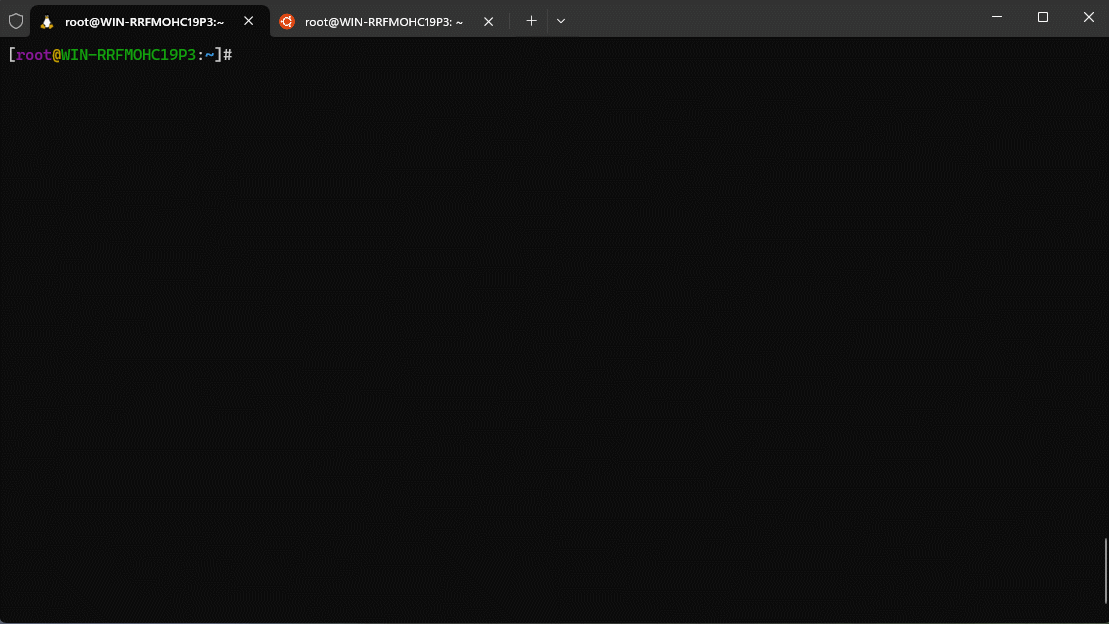Click the Tux penguin icon on first tab
1109x624 pixels.
(x=47, y=21)
